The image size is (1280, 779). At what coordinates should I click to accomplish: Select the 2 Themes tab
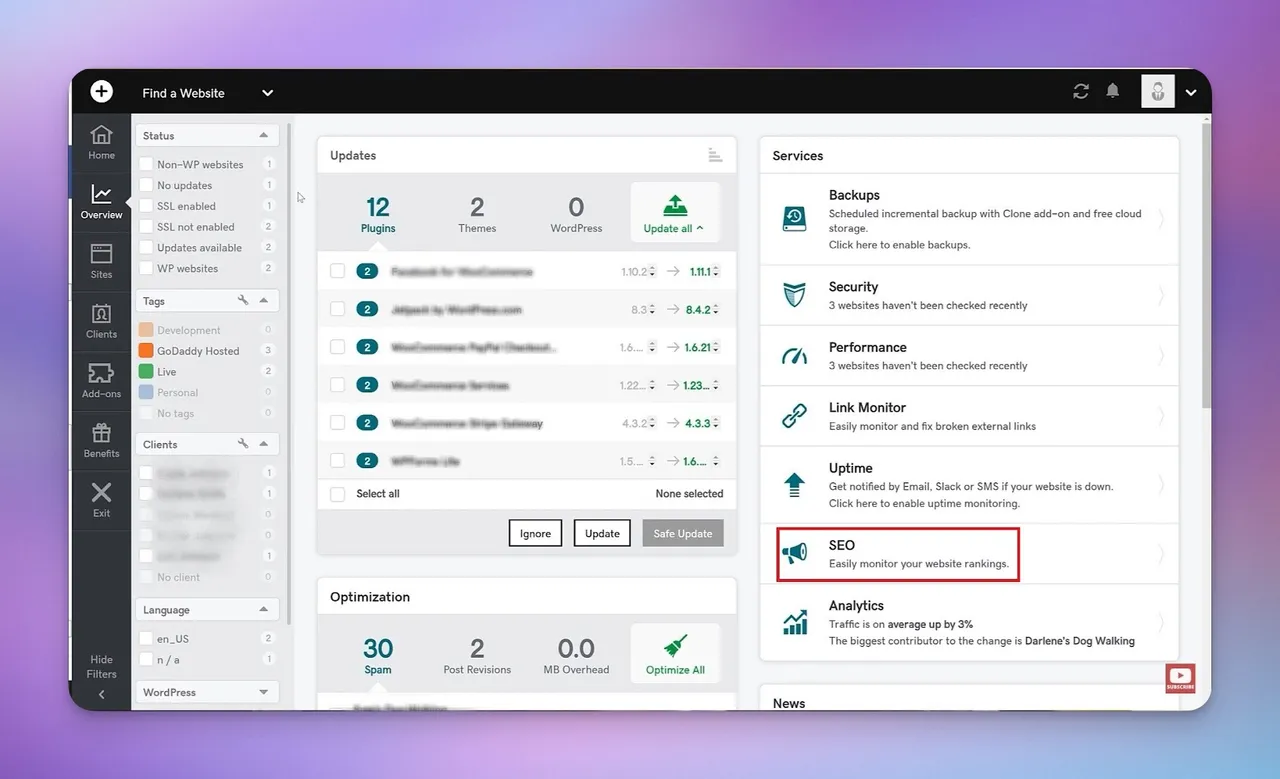[x=477, y=214]
